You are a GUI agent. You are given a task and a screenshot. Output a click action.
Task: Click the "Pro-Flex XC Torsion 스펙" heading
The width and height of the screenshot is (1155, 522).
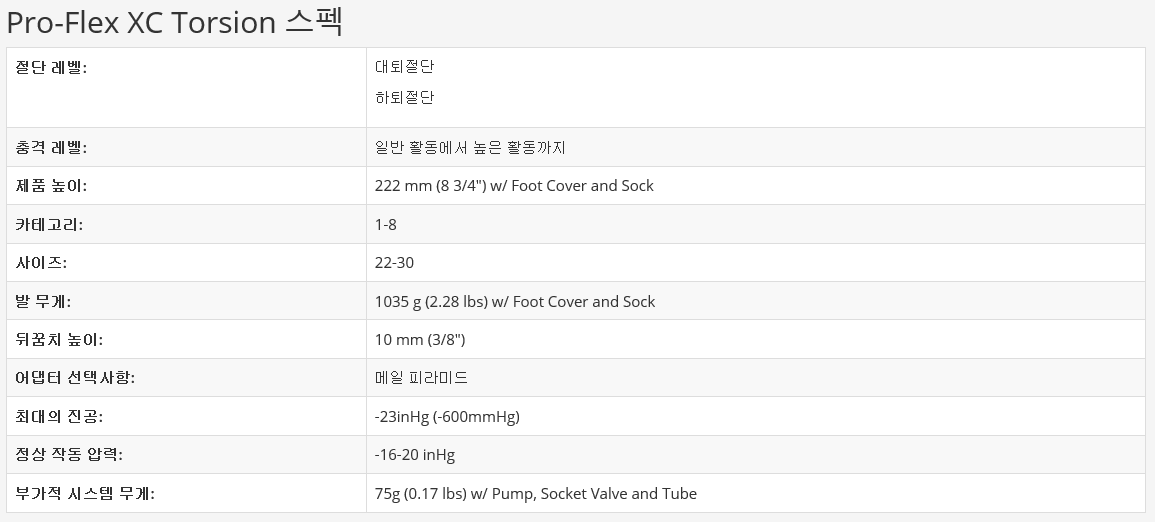point(175,21)
